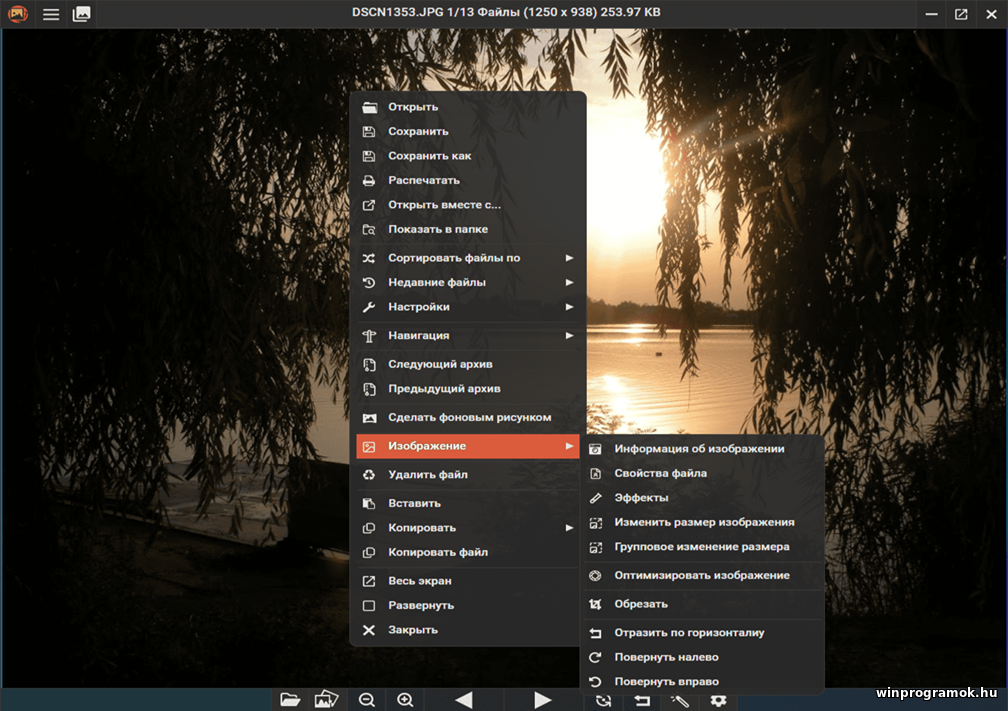The image size is (1008, 711).
Task: Click the previous image arrow button
Action: (464, 700)
